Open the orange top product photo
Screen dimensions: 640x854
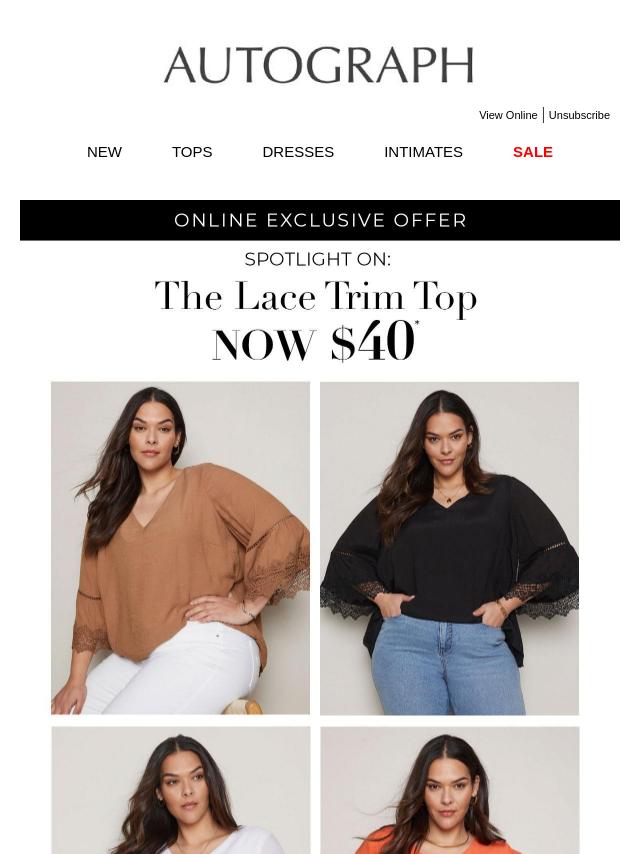click(x=450, y=790)
